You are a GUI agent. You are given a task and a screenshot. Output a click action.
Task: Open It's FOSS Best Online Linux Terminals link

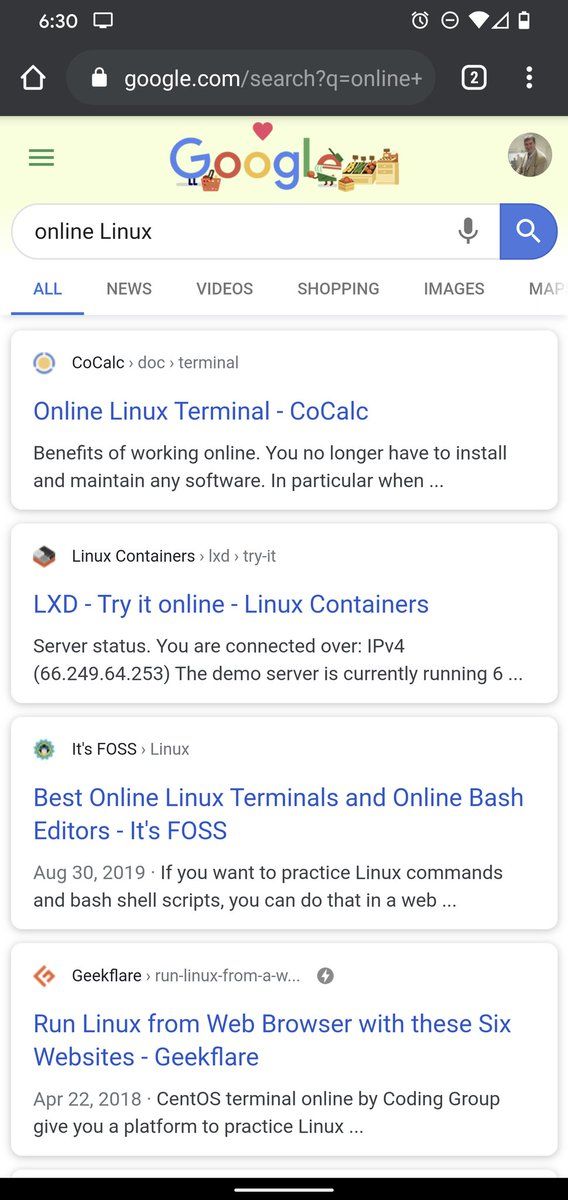tap(278, 814)
